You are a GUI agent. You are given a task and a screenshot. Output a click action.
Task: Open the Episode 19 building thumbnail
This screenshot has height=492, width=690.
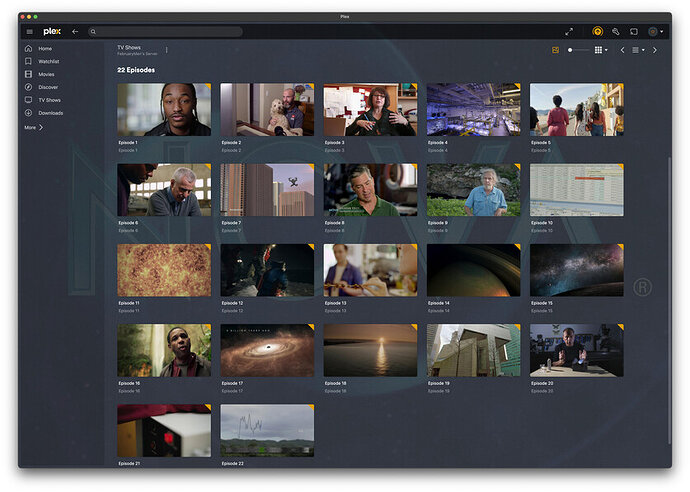point(473,350)
